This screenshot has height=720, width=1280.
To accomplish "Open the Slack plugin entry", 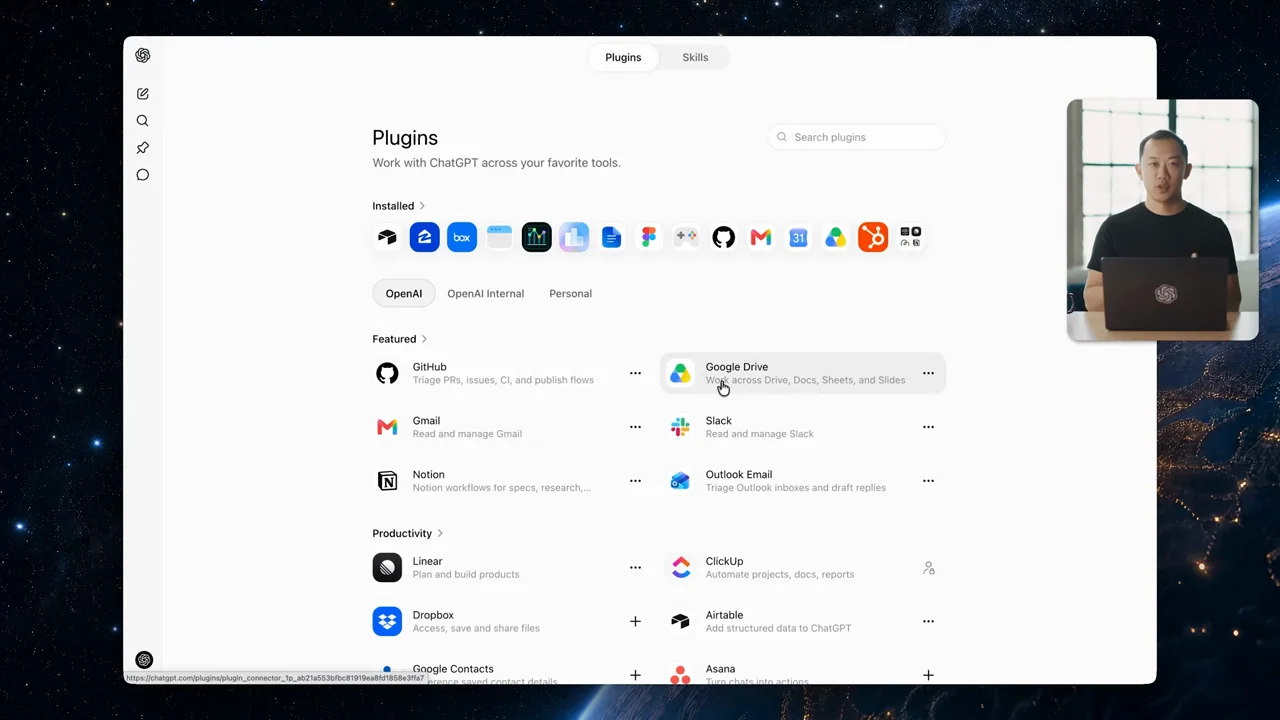I will [803, 428].
